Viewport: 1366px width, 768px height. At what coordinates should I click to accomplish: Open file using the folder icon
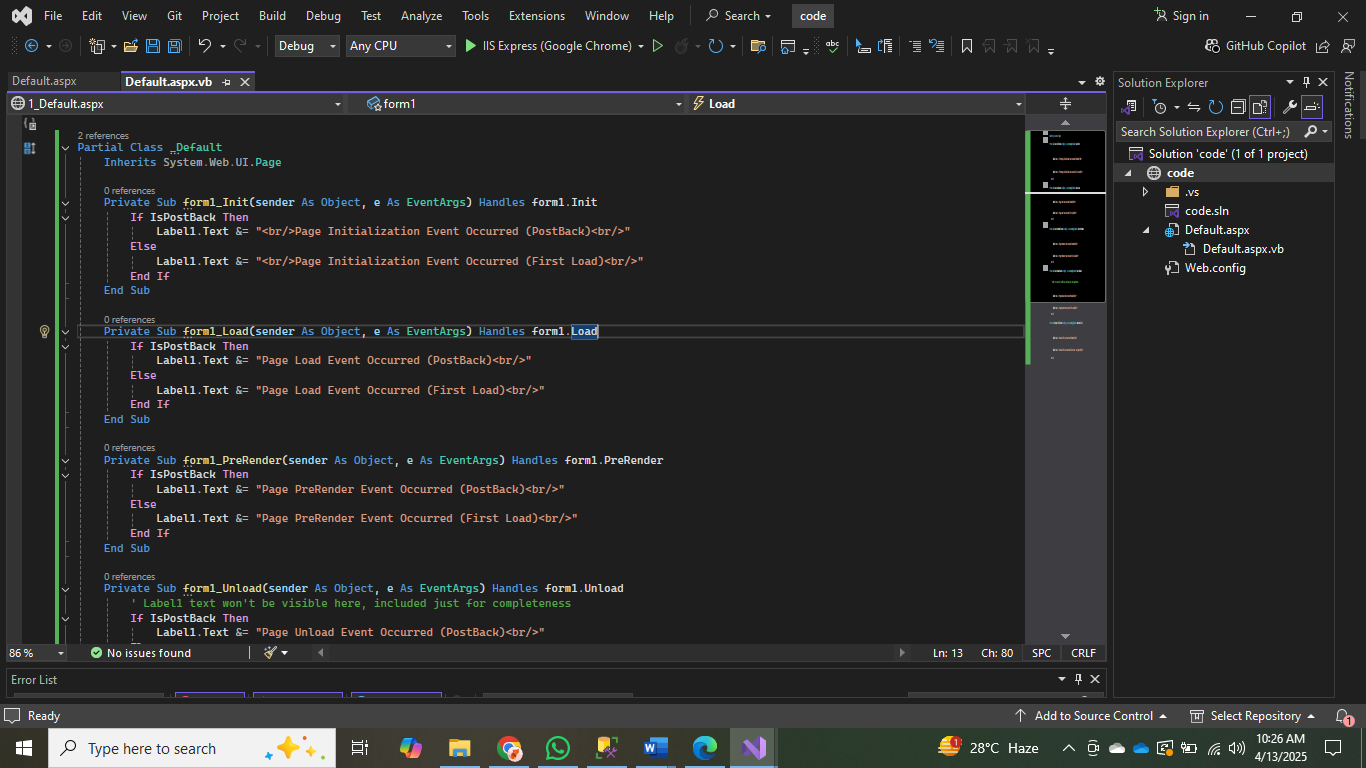[132, 46]
